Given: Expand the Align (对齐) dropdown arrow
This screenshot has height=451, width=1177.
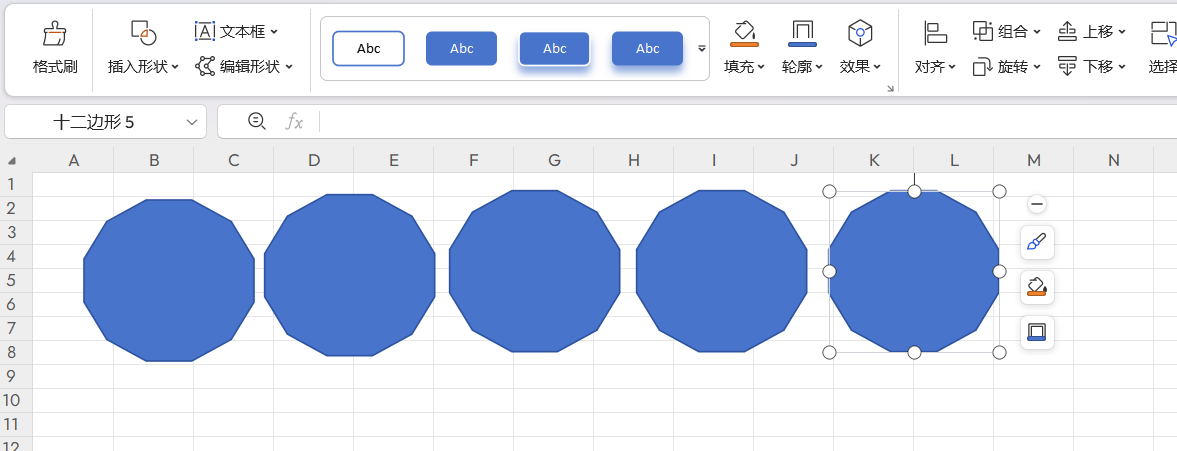Looking at the screenshot, I should pyautogui.click(x=952, y=67).
